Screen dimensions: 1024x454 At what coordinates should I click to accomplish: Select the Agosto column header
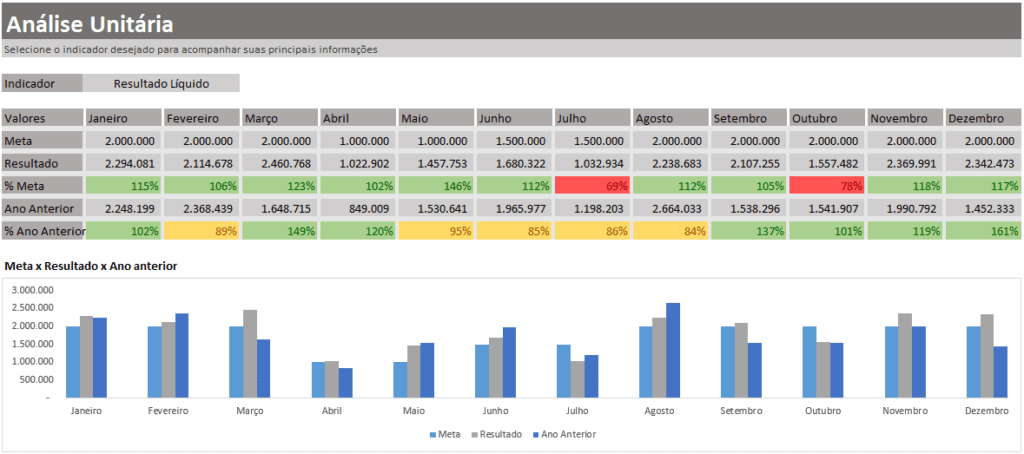[671, 118]
